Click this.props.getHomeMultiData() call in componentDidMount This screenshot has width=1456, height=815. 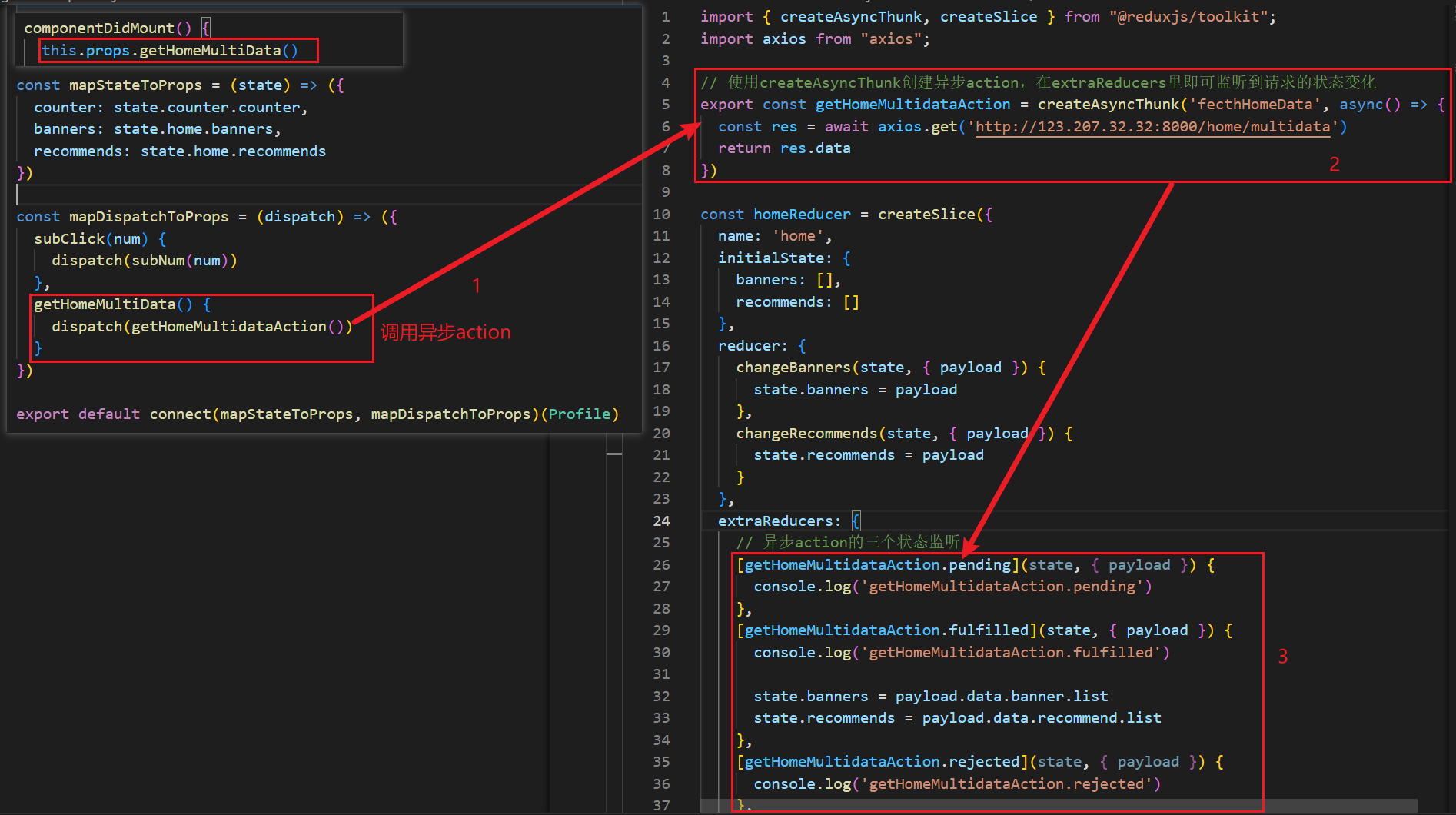[x=170, y=51]
